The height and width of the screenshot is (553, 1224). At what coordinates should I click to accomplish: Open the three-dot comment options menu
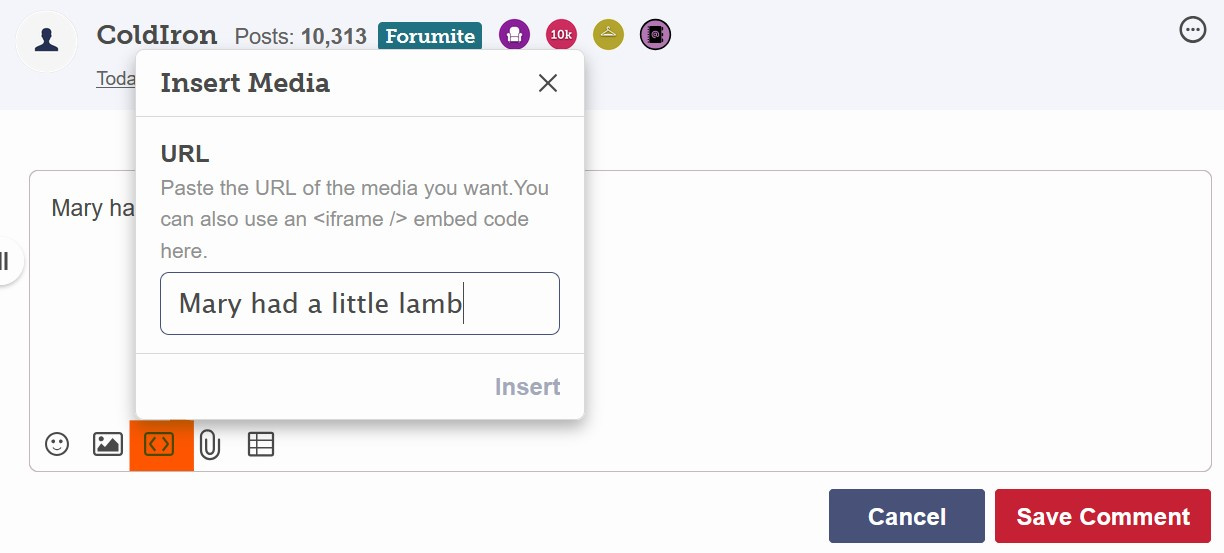[1193, 30]
